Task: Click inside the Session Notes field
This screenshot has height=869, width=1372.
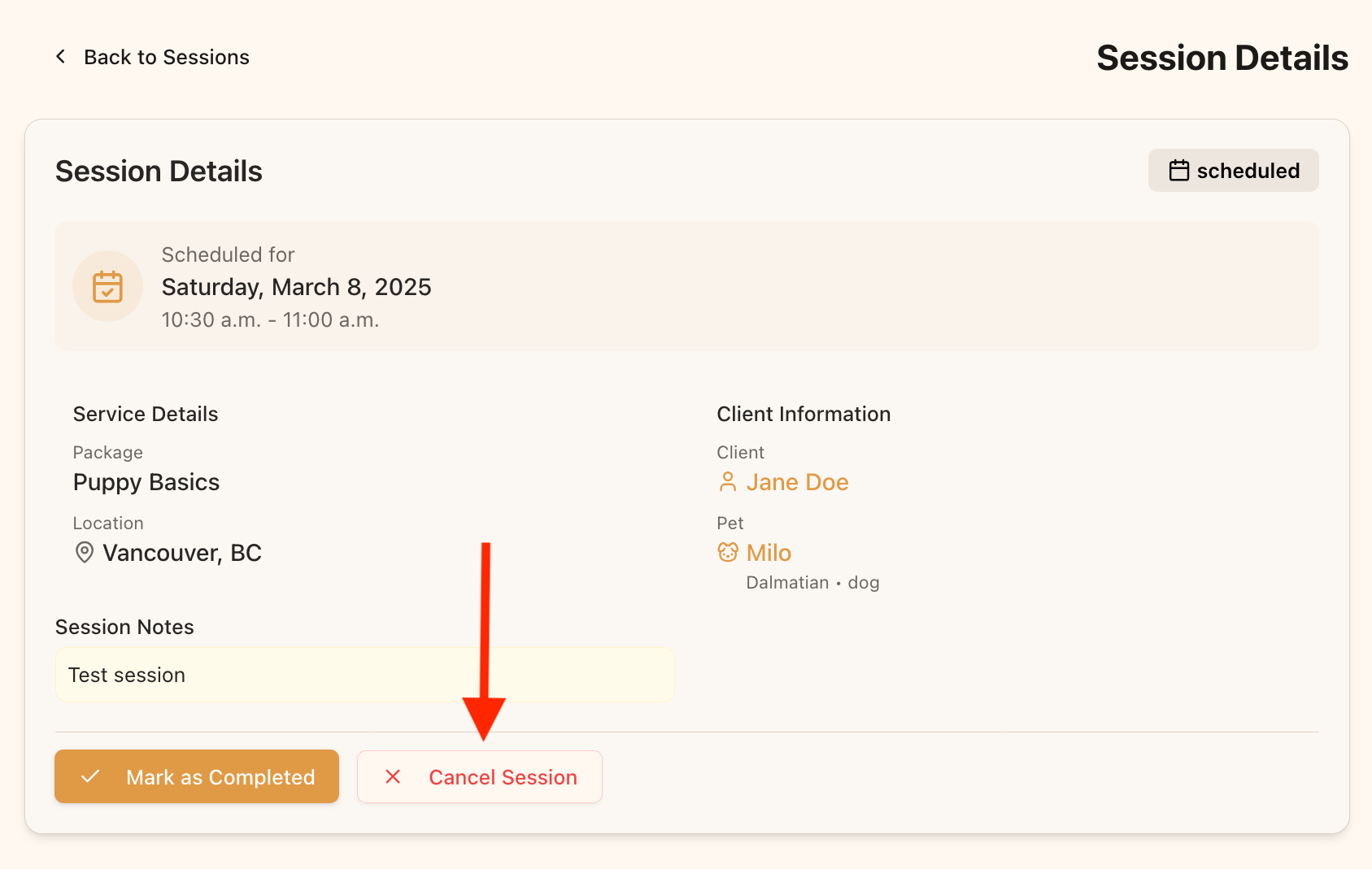Action: [x=364, y=674]
